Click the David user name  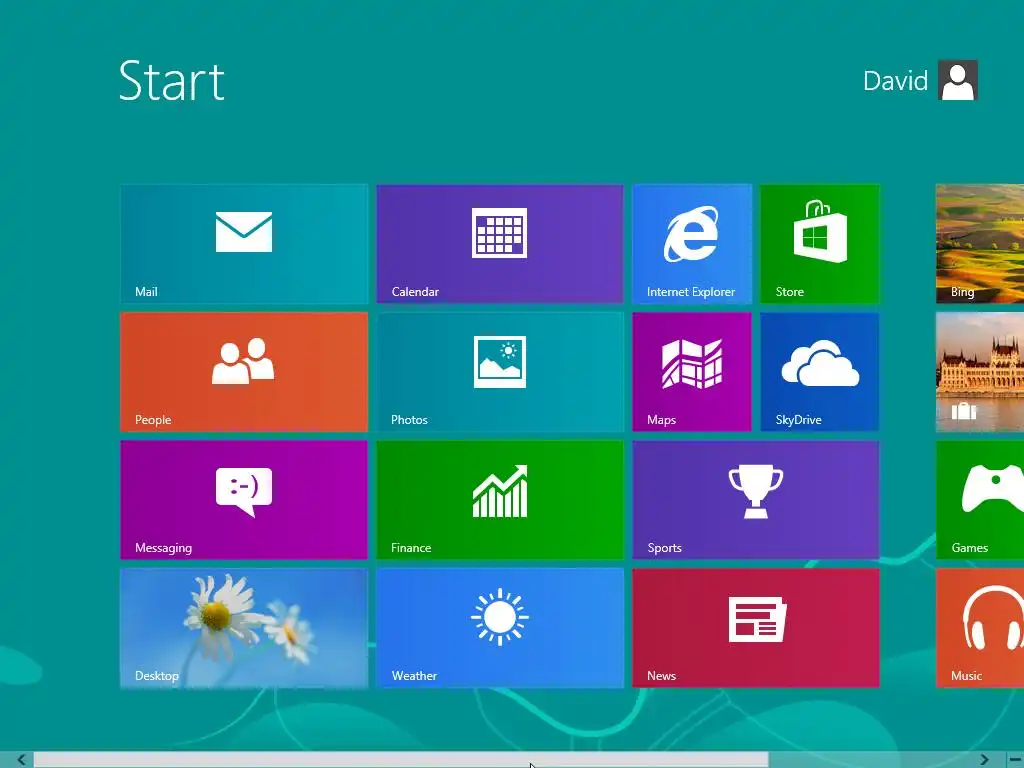(x=895, y=81)
